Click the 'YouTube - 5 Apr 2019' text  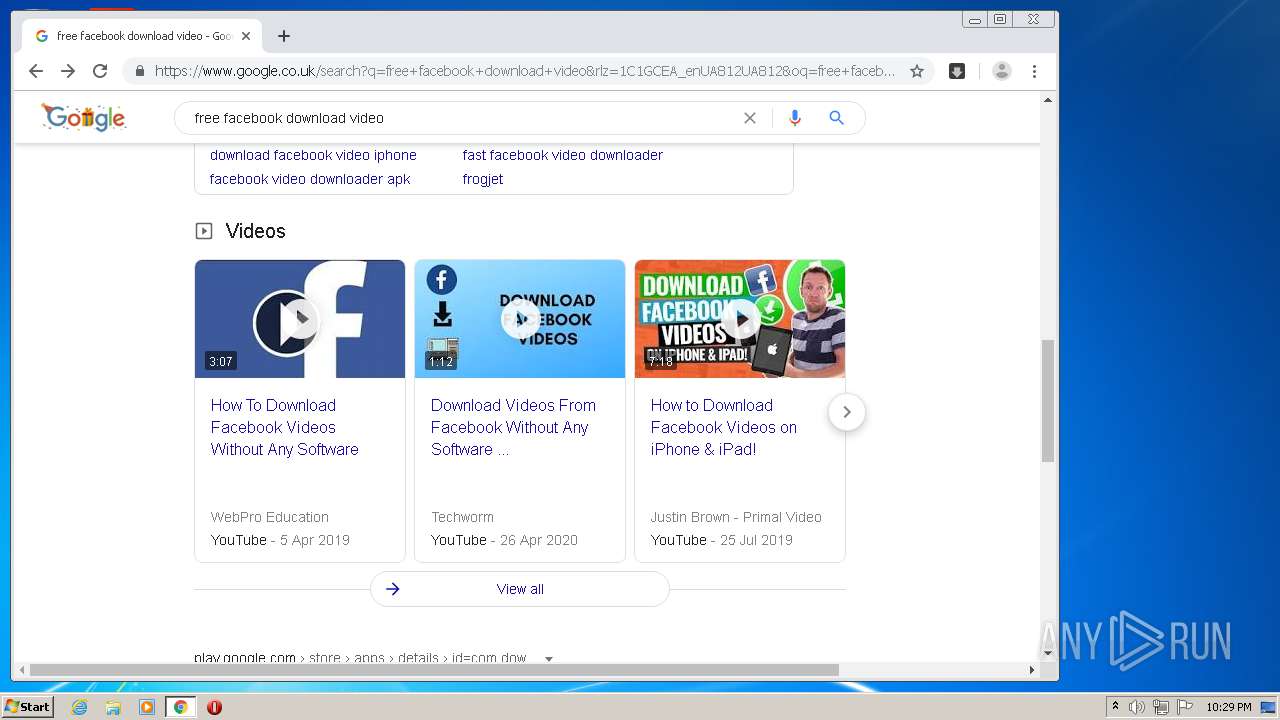(x=280, y=540)
